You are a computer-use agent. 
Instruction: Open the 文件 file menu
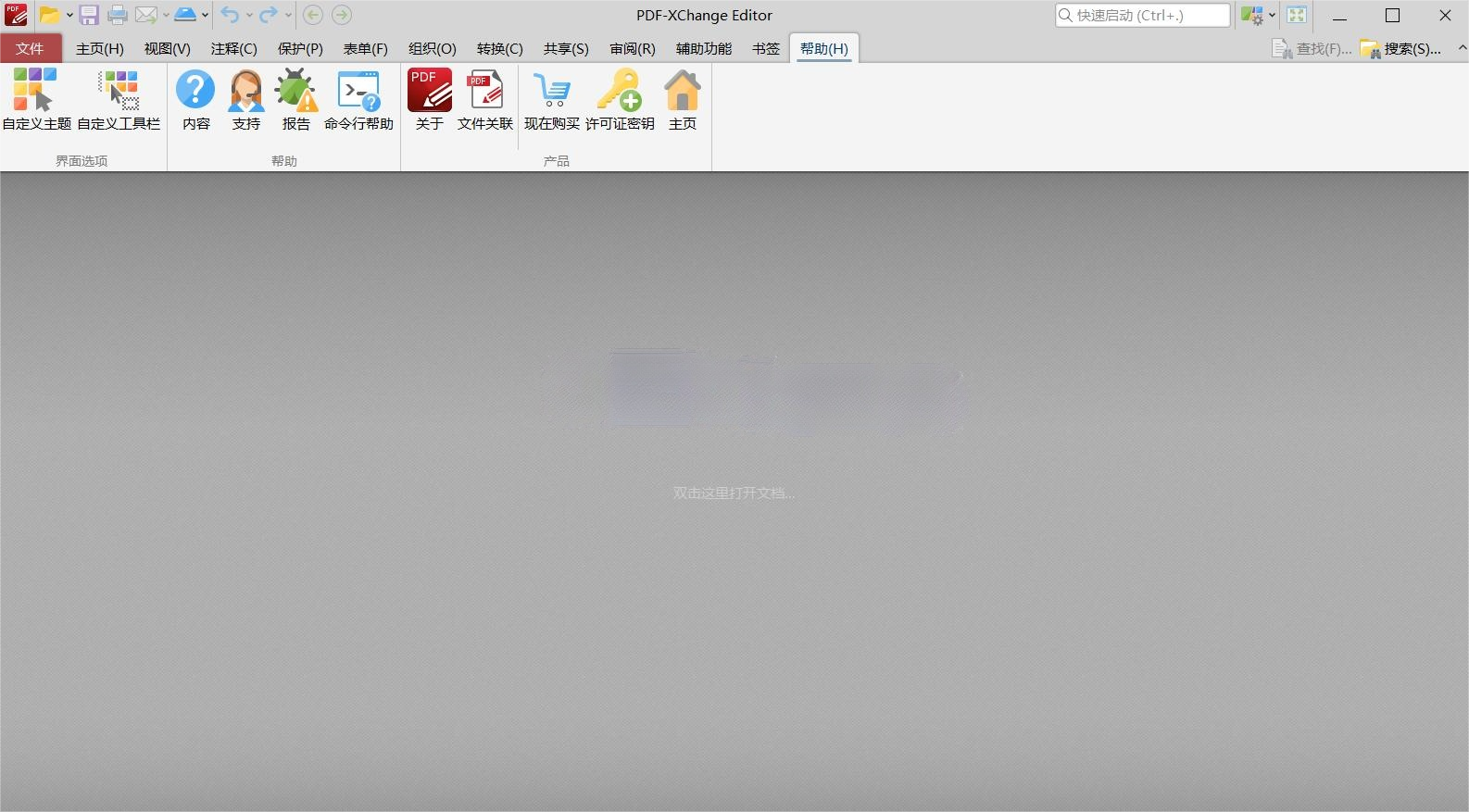pyautogui.click(x=30, y=49)
